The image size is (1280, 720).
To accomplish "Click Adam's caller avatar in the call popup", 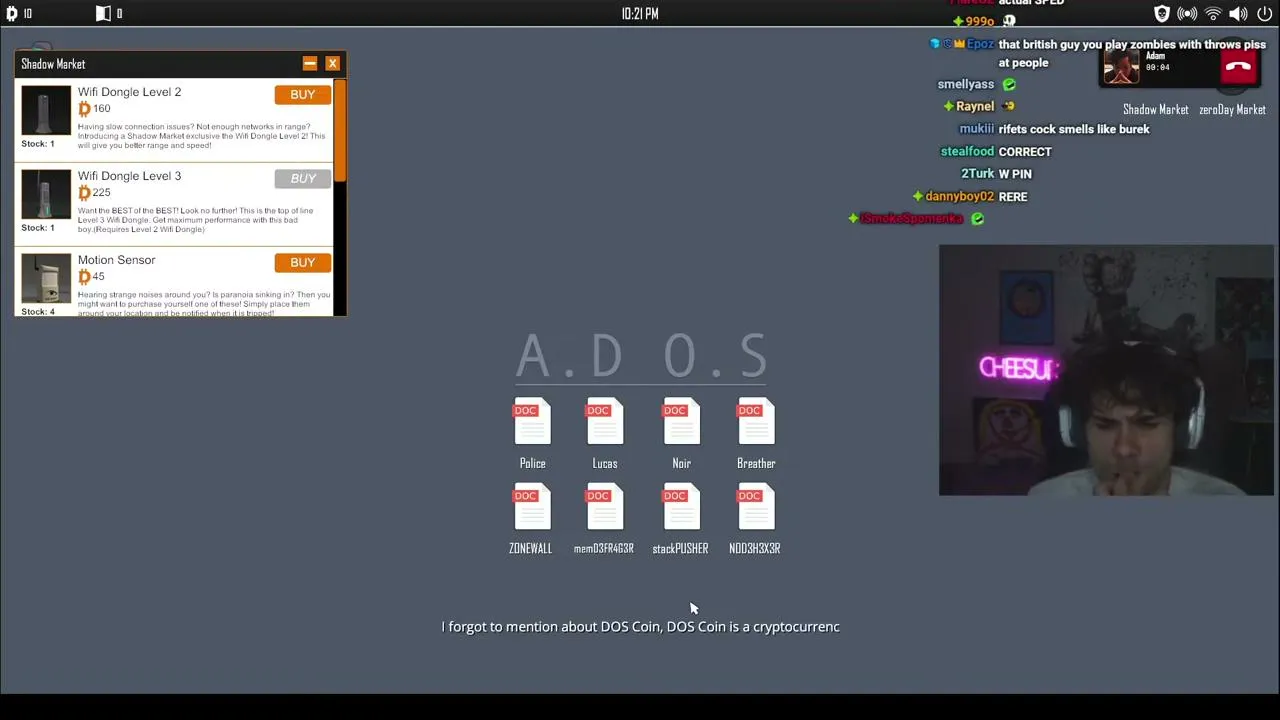I will click(1121, 67).
